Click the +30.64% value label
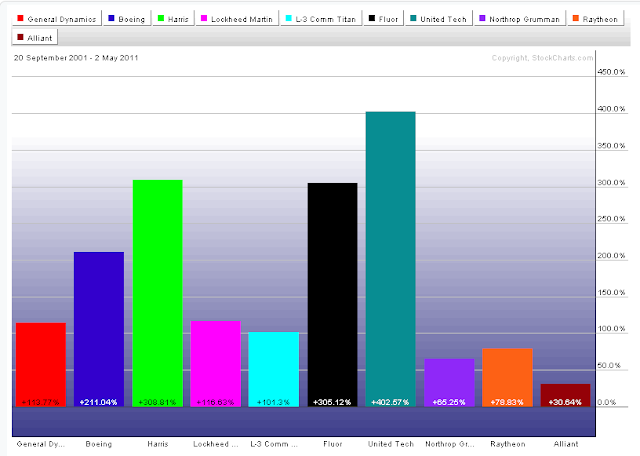This screenshot has width=640, height=456. pos(565,402)
